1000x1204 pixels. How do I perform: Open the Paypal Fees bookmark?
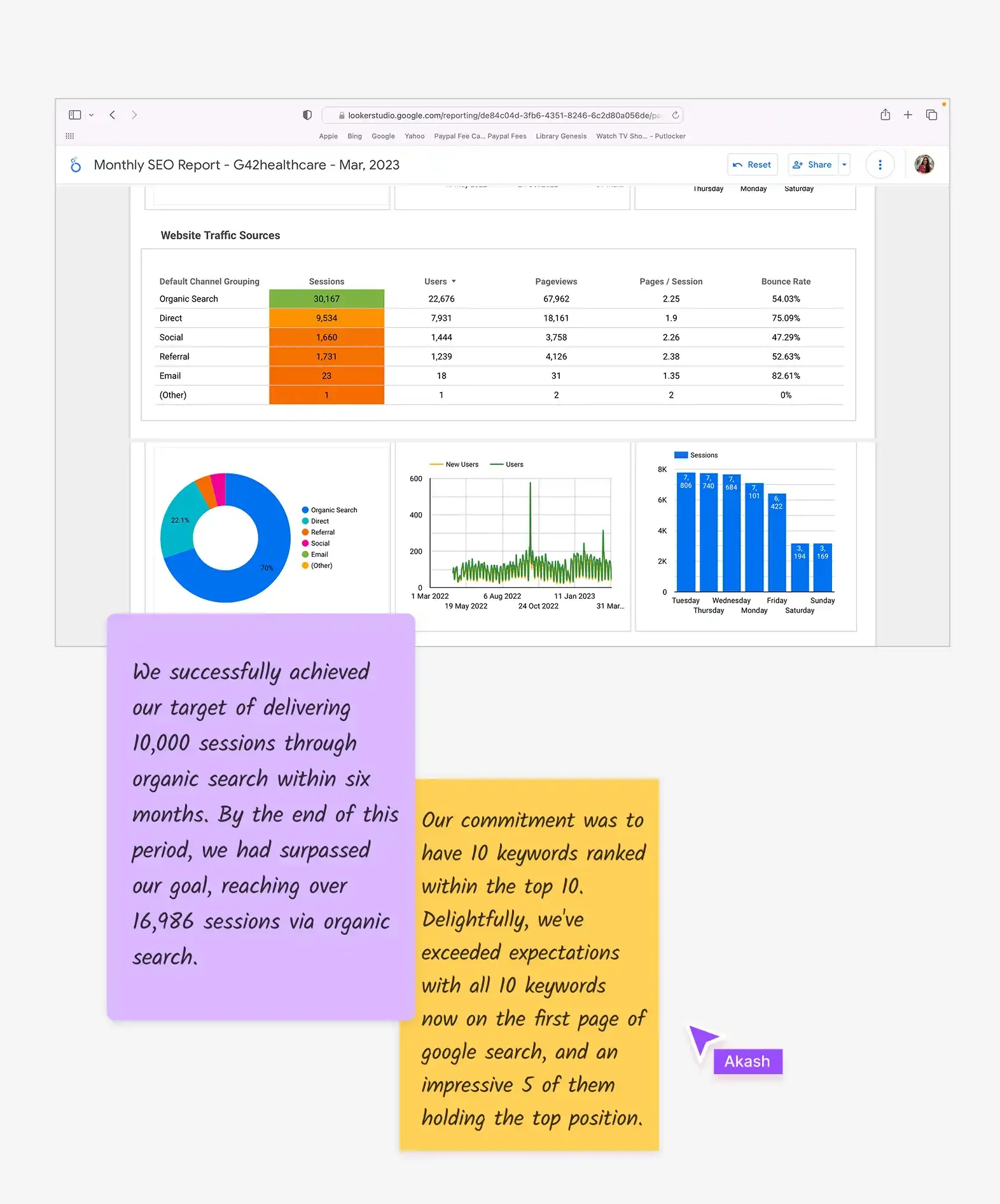506,136
